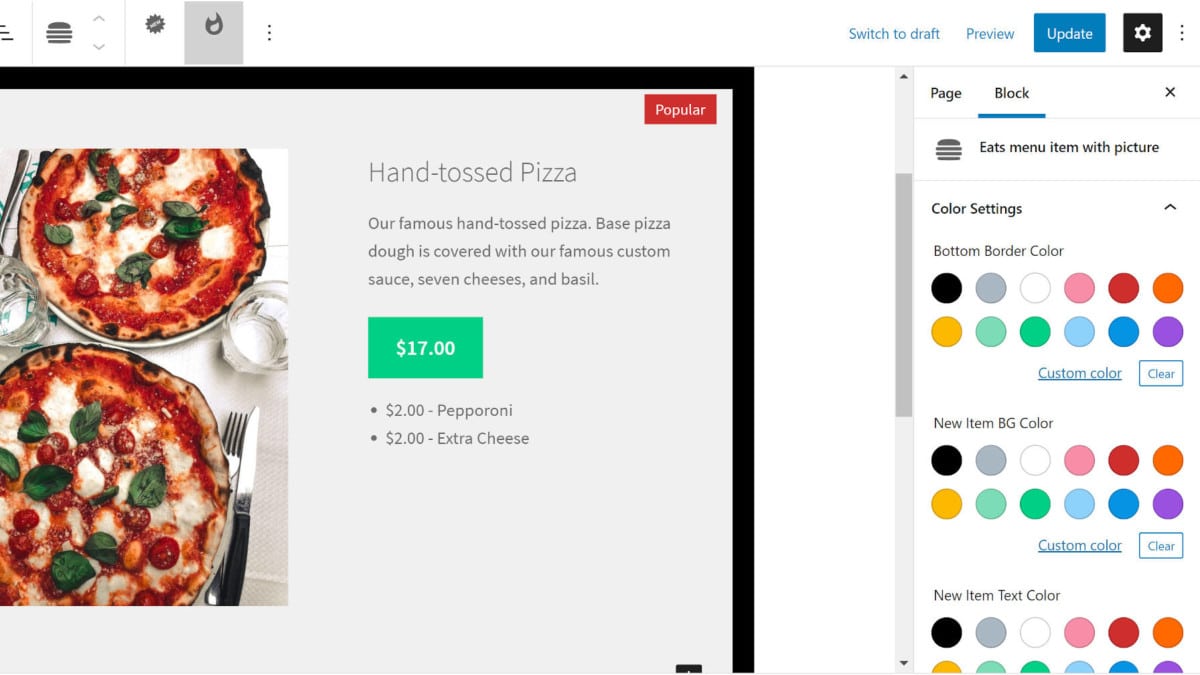Toggle the settings gear sidebar button
1200x675 pixels.
1142,33
